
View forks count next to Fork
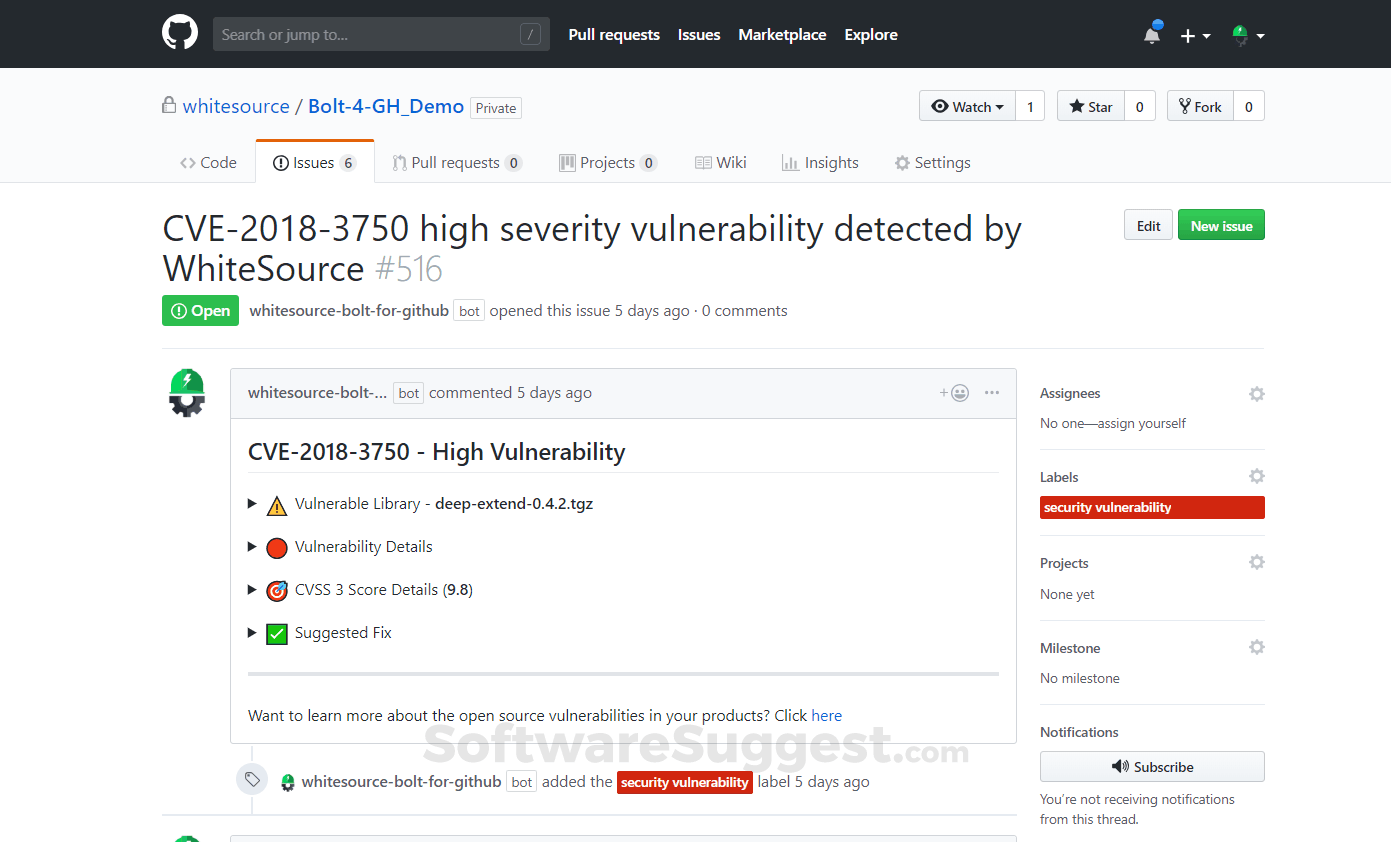(1249, 106)
